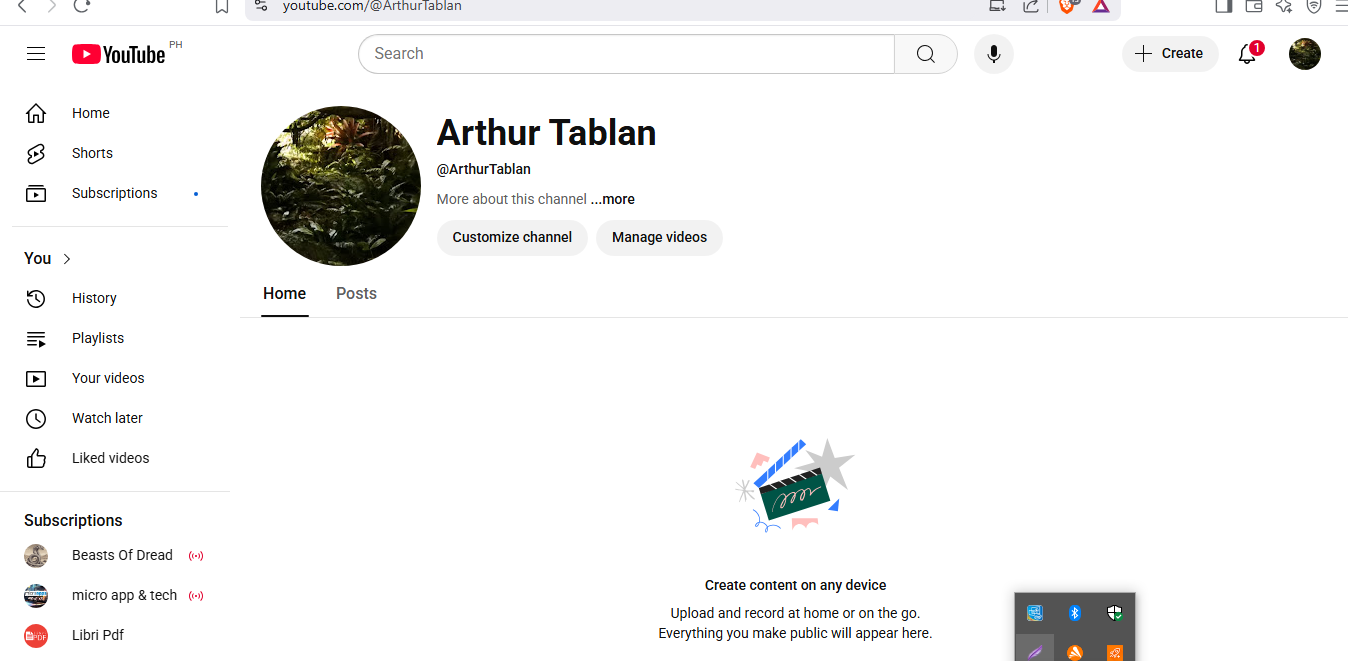Screen dimensions: 1348x661
Task: Open site settings icon in address bar
Action: coord(261,6)
